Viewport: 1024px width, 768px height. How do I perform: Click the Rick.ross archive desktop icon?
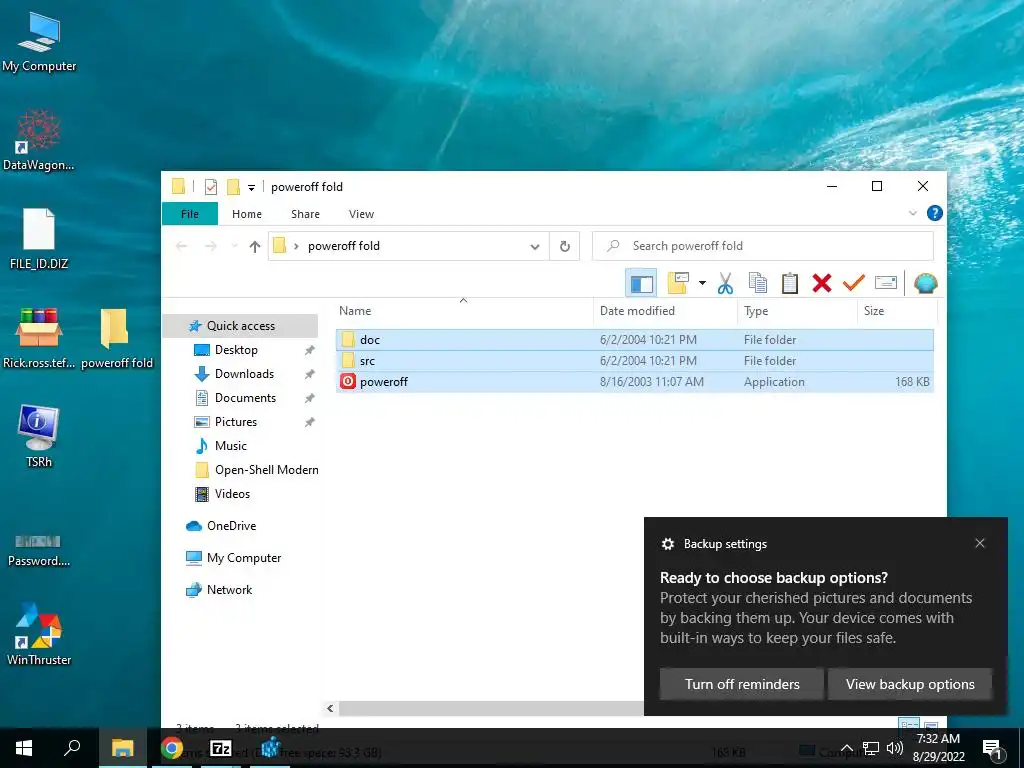pos(39,338)
